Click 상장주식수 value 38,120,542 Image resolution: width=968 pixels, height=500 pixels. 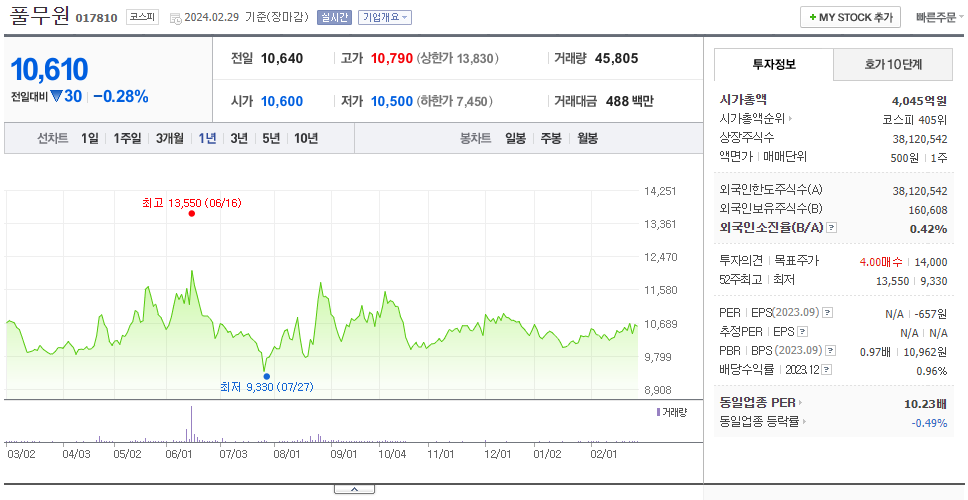pyautogui.click(x=920, y=139)
